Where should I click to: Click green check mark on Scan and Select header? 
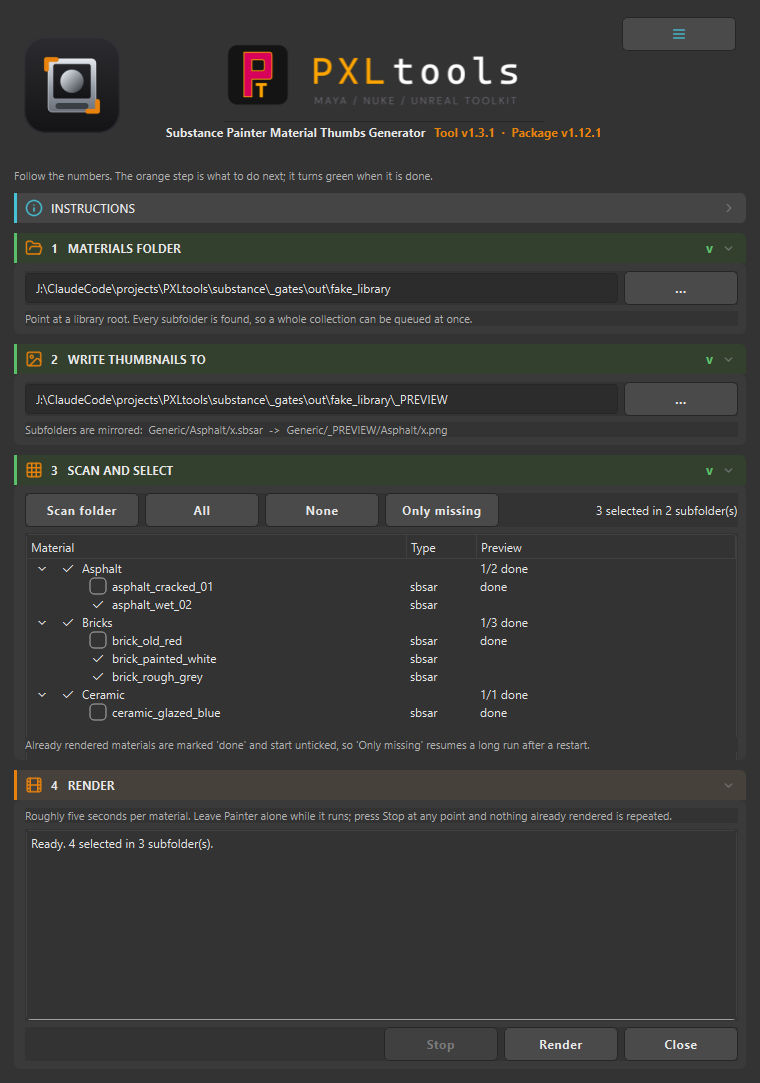click(709, 472)
